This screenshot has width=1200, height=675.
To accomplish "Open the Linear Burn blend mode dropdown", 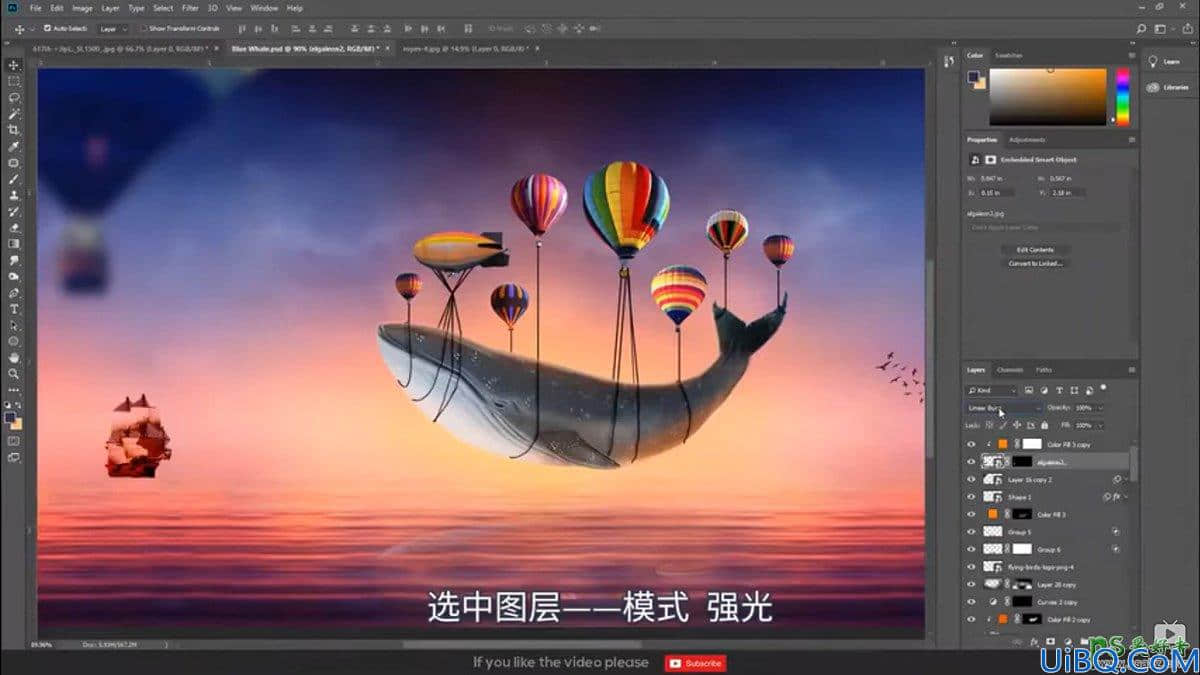I will point(1004,408).
